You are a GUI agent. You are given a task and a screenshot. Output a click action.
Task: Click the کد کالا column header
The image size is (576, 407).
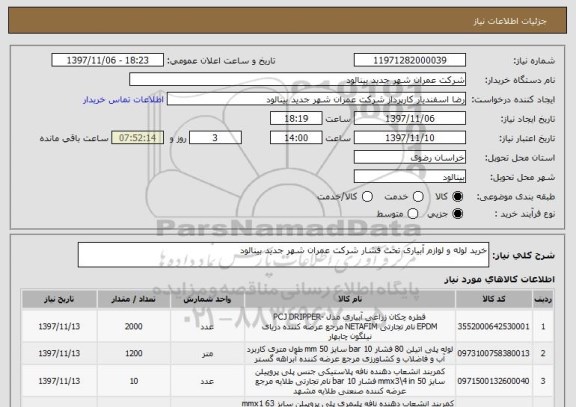[494, 299]
